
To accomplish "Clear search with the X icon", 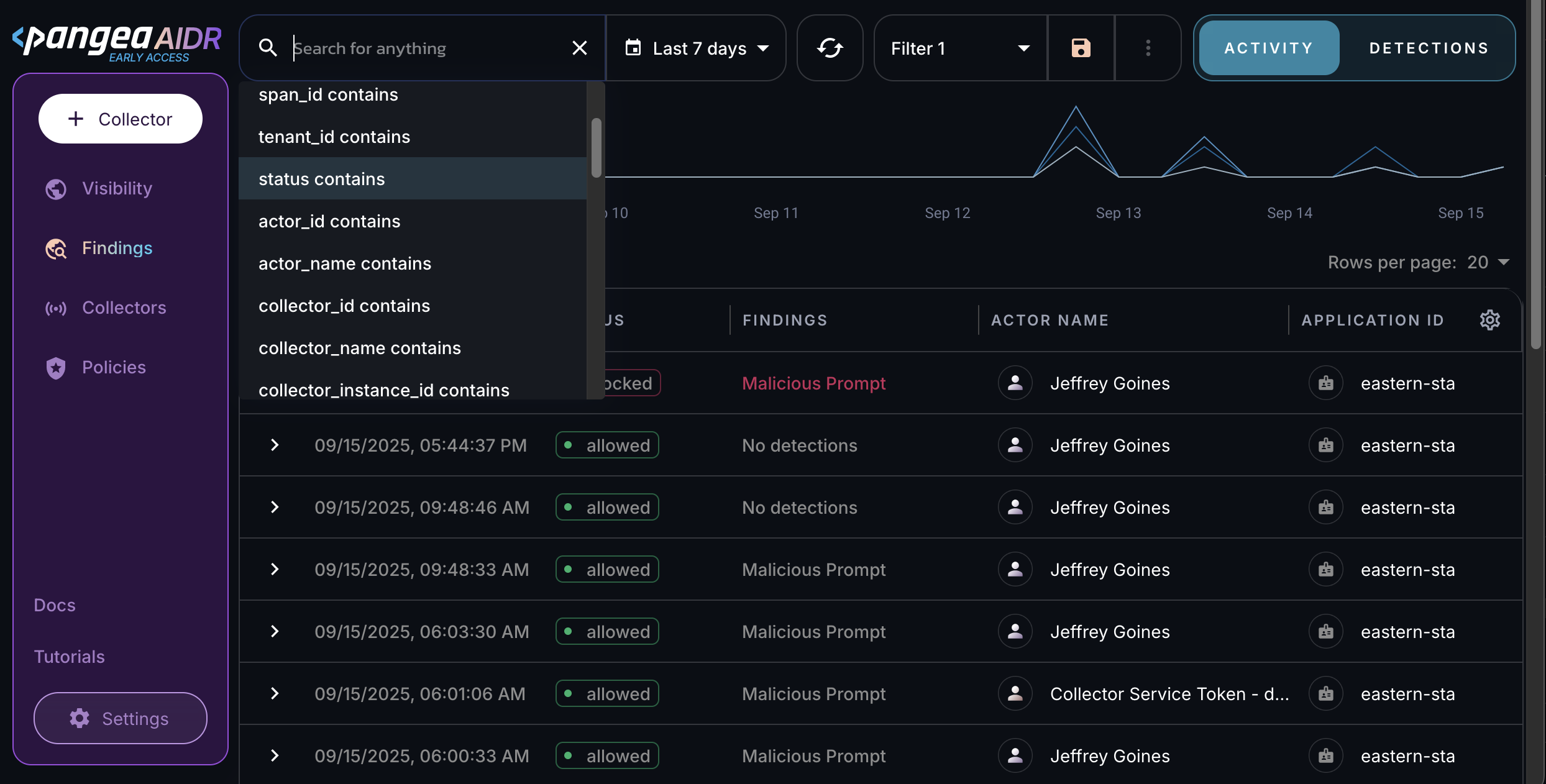I will 579,48.
